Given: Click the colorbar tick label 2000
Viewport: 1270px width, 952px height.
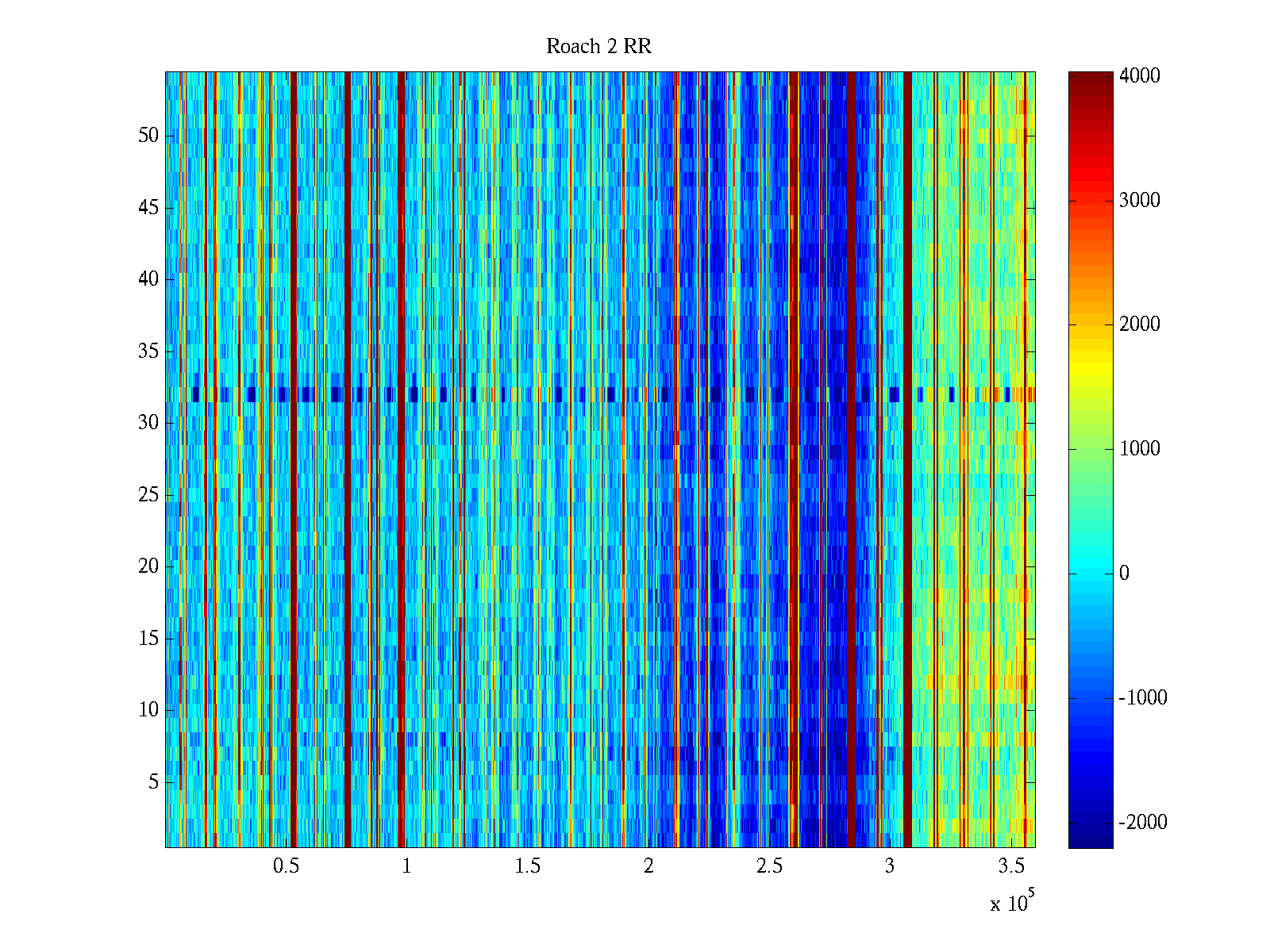Looking at the screenshot, I should pos(1139,324).
